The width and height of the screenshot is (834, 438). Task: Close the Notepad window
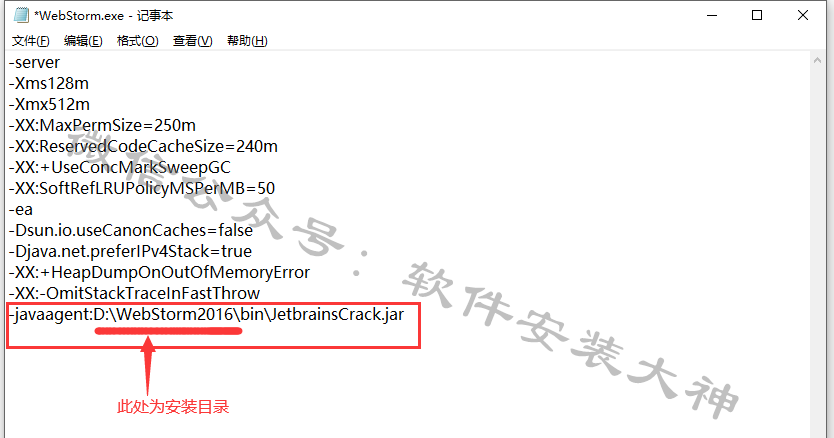click(x=803, y=15)
